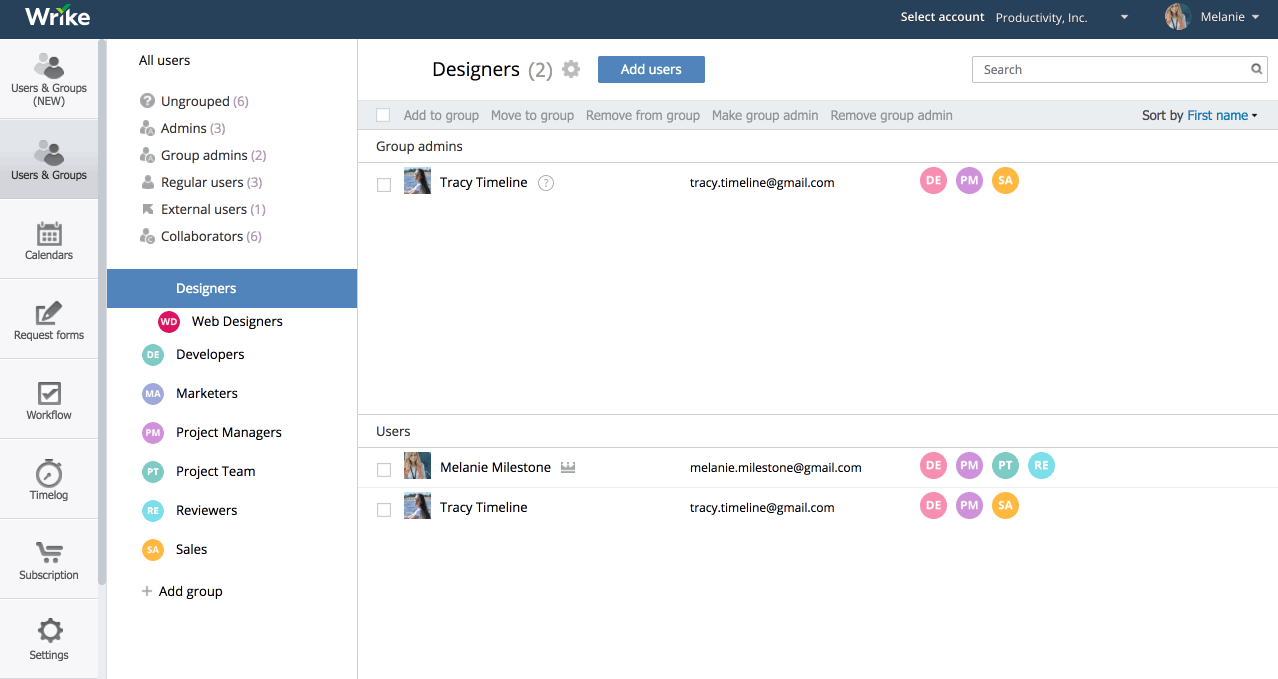Go to the Workflow section icon

tap(49, 398)
